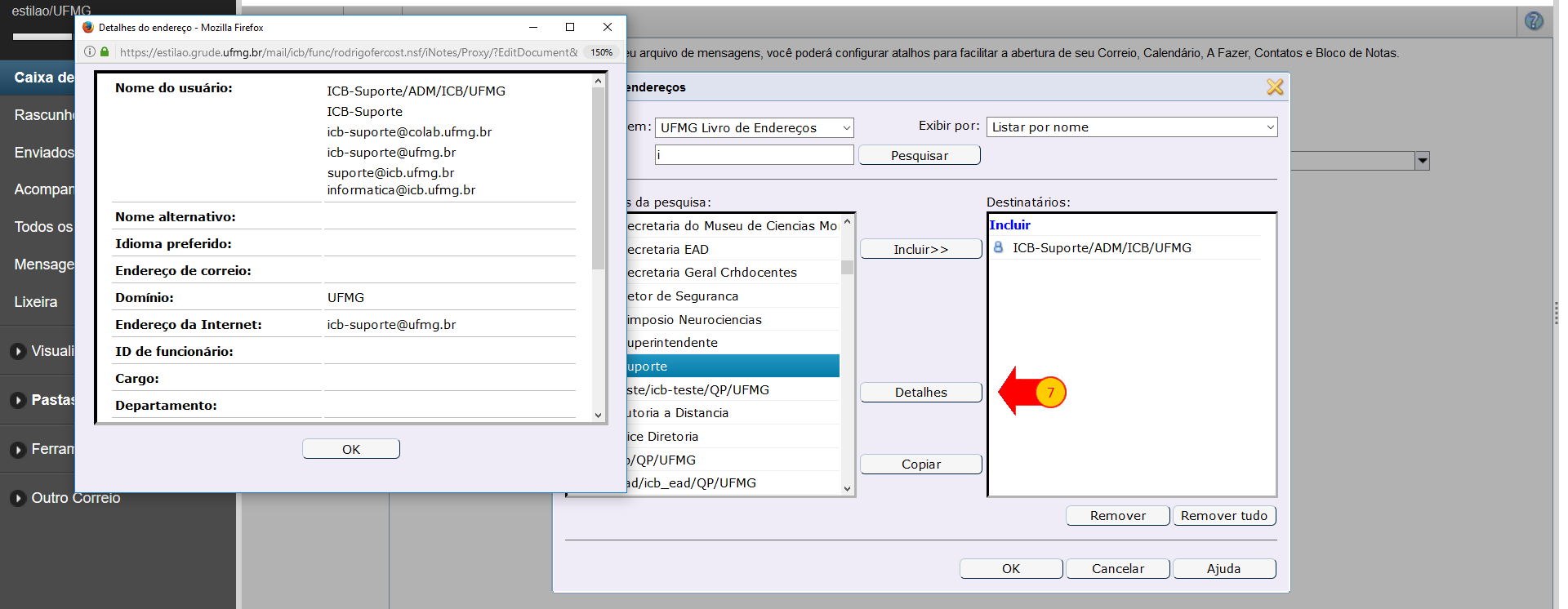Click the Incluir>> button
1568x609 pixels.
coord(920,250)
